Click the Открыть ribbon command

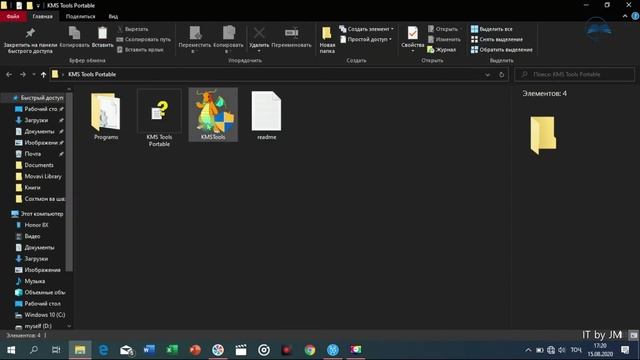pyautogui.click(x=444, y=29)
